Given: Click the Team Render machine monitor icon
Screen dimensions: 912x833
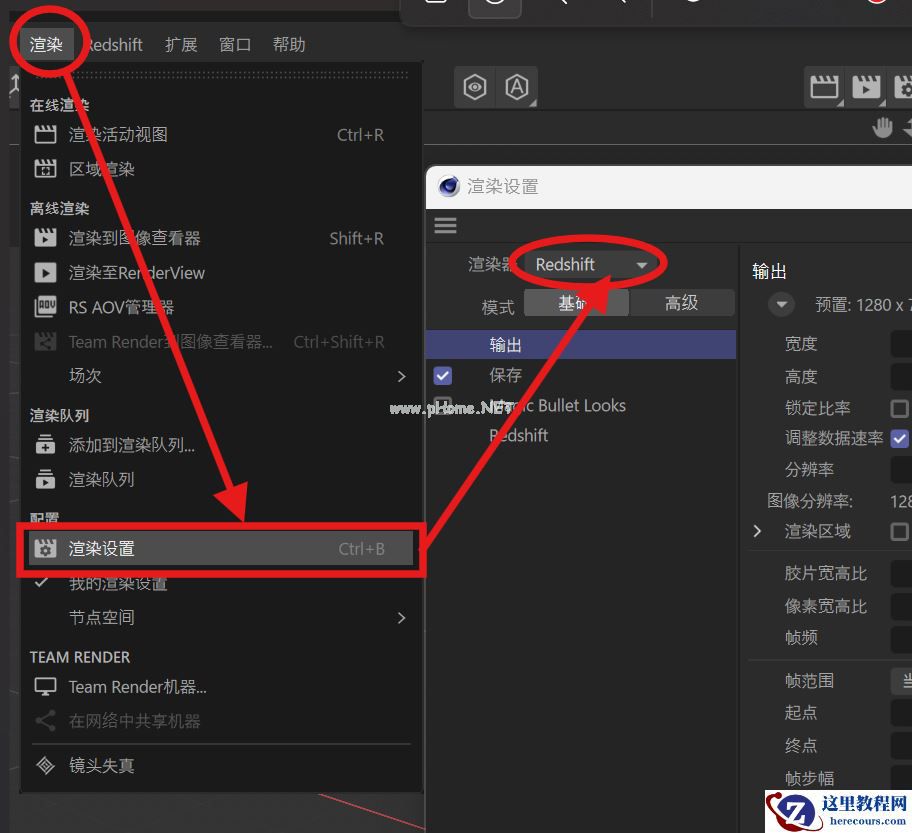Looking at the screenshot, I should [x=45, y=686].
